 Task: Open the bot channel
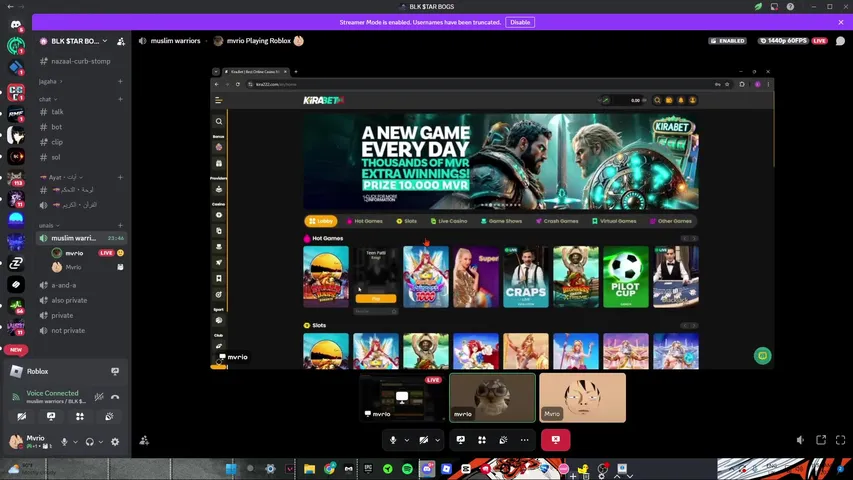pyautogui.click(x=82, y=127)
